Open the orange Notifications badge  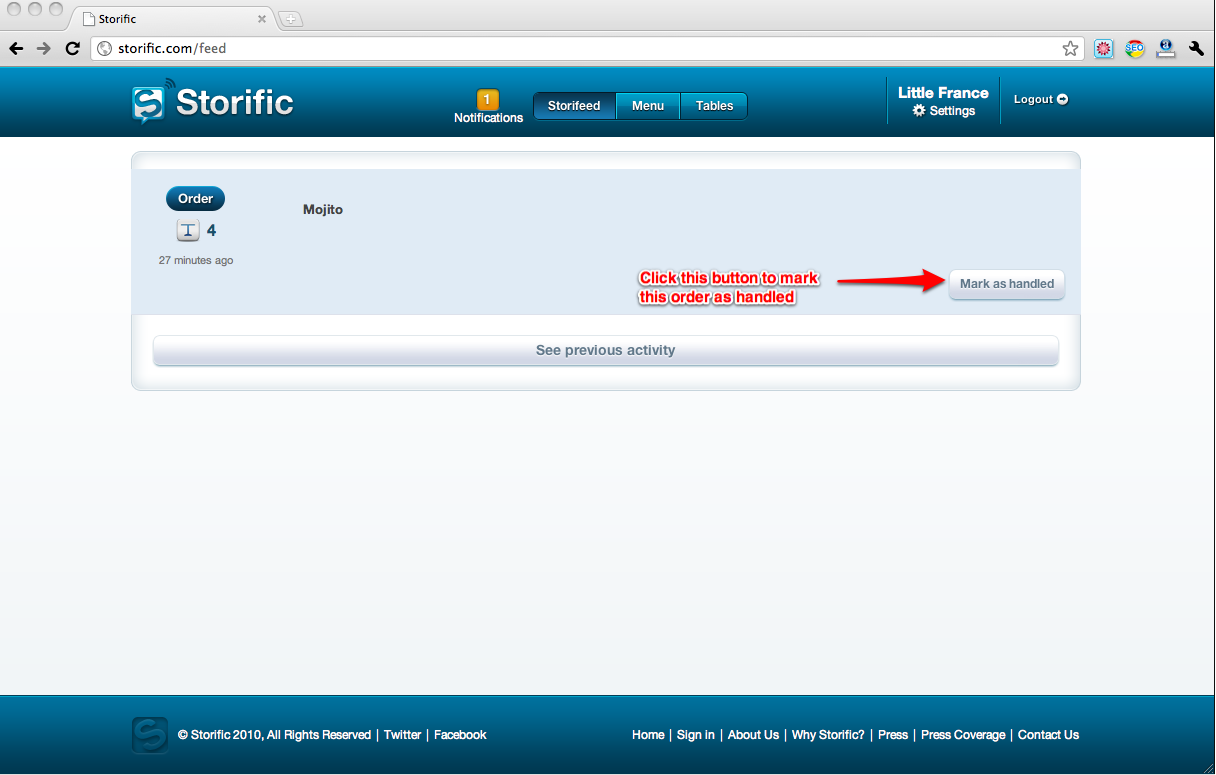[x=488, y=99]
